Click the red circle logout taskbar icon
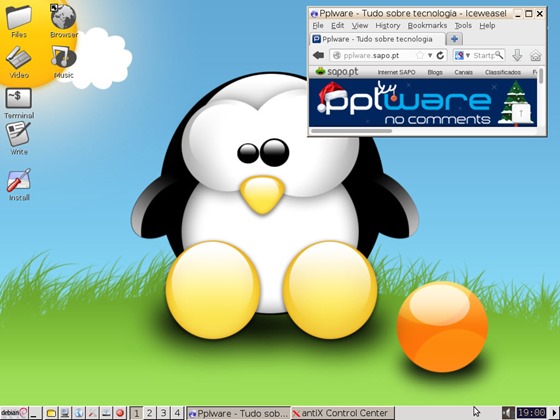The image size is (560, 420). pyautogui.click(x=120, y=413)
